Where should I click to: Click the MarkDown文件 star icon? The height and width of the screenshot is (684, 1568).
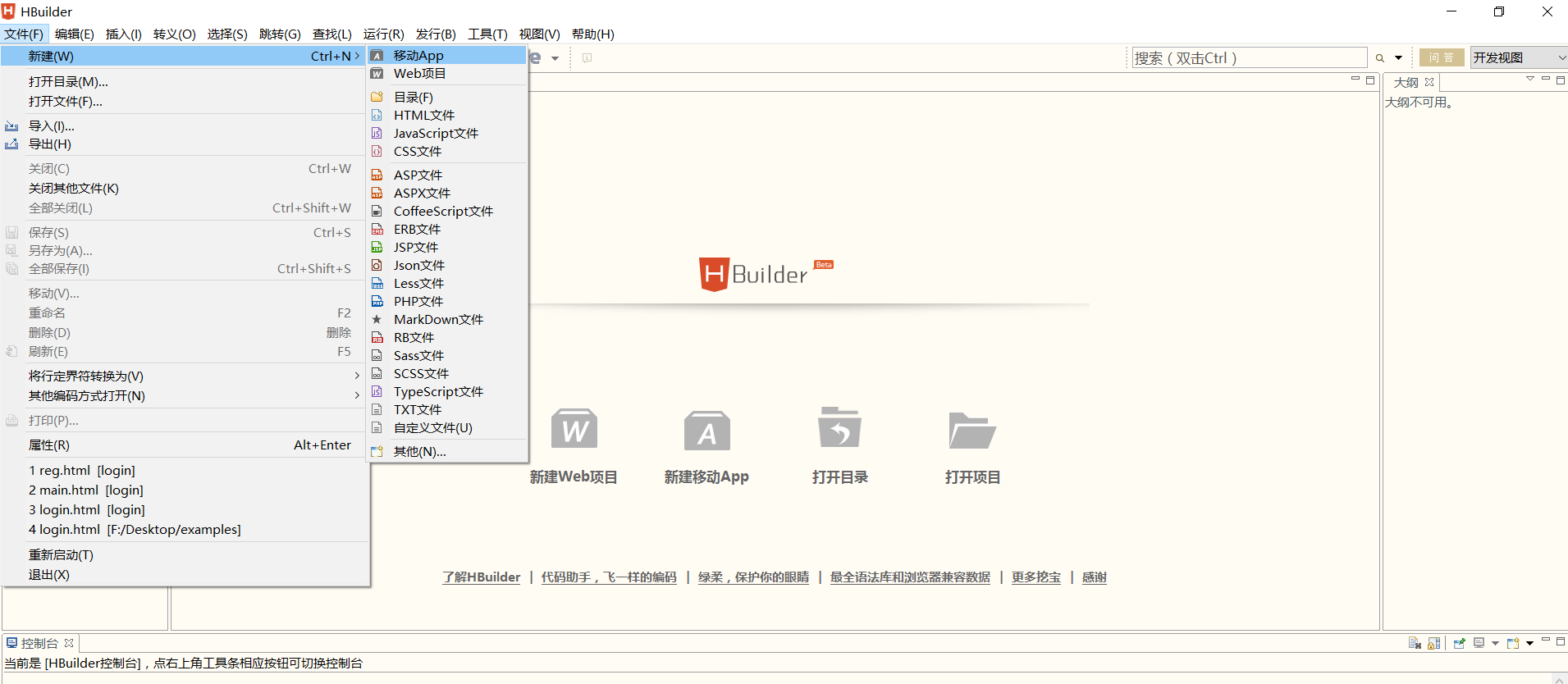(377, 319)
